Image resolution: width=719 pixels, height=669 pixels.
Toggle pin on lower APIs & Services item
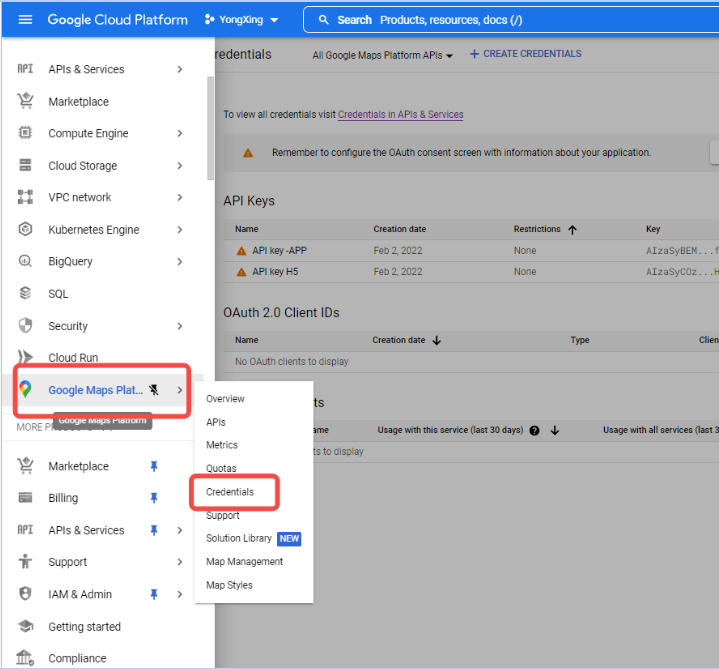154,530
